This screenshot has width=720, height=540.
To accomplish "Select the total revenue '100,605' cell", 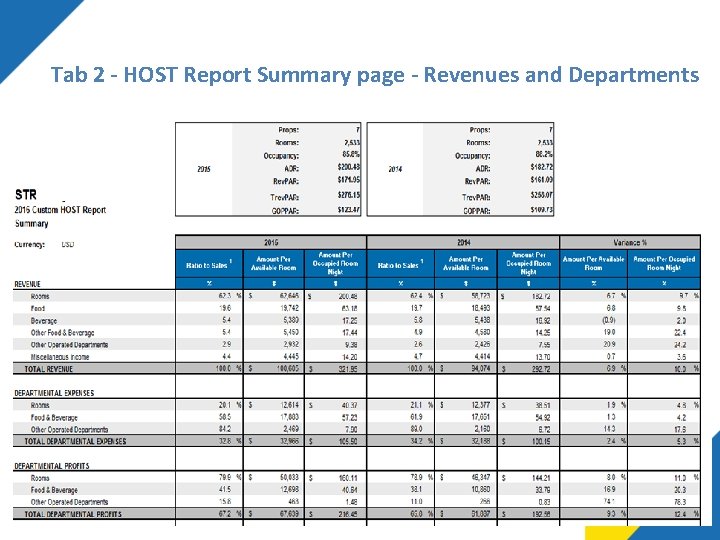I will pyautogui.click(x=288, y=369).
